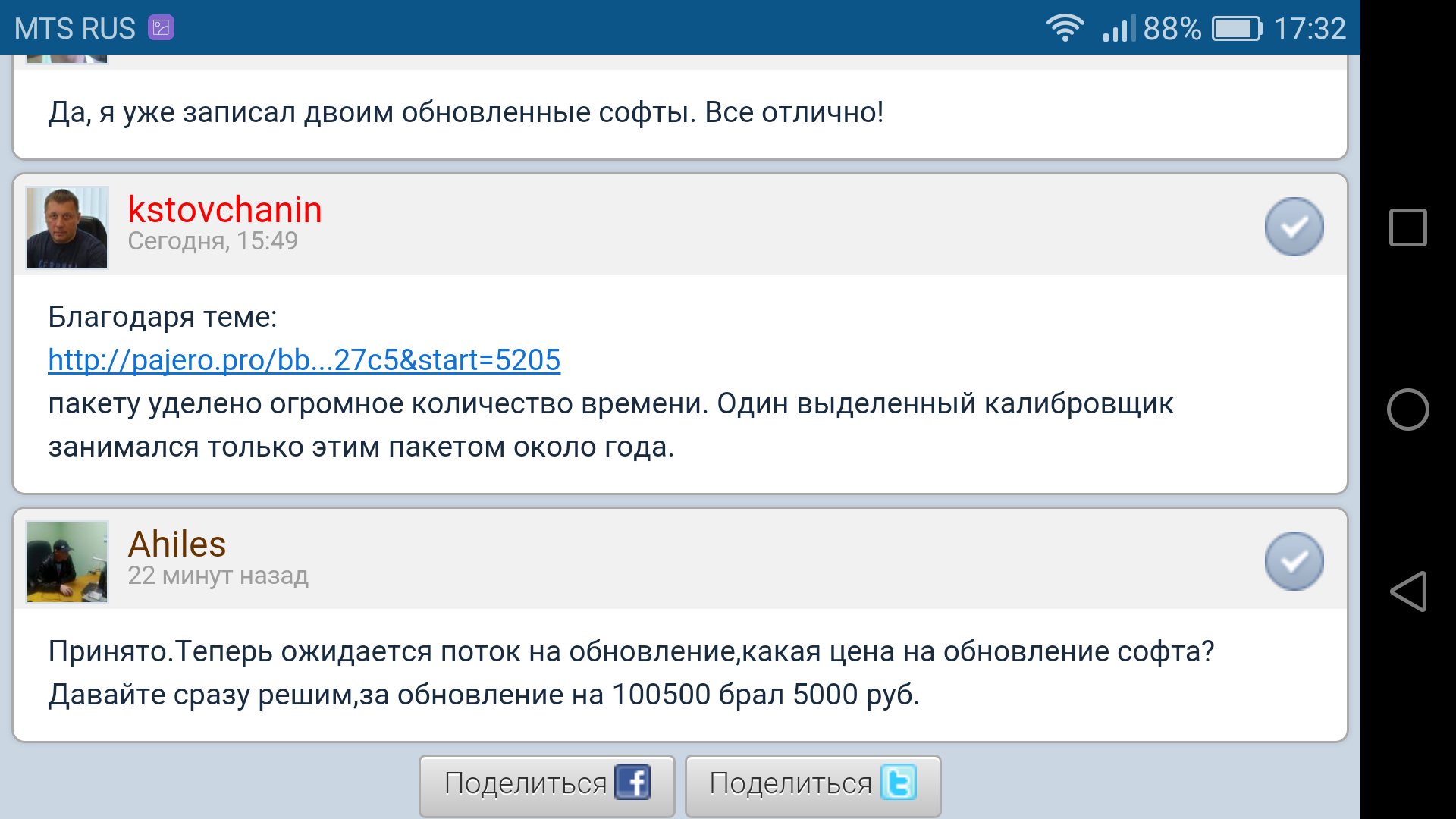Open the pajero.pro forum link

pyautogui.click(x=304, y=359)
